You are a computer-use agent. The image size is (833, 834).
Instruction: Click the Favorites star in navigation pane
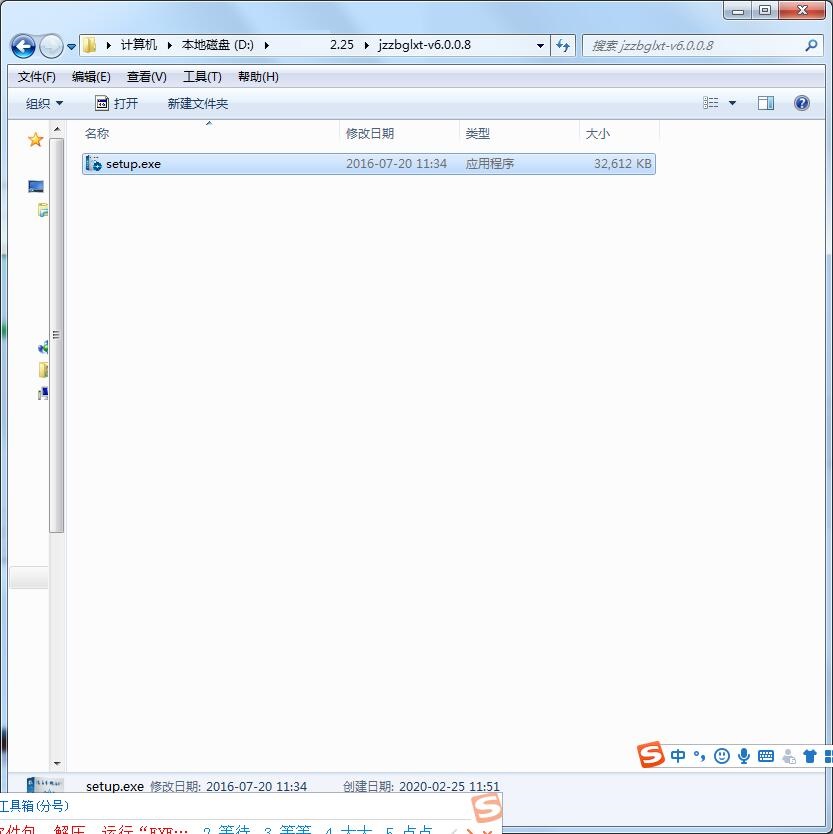click(35, 140)
